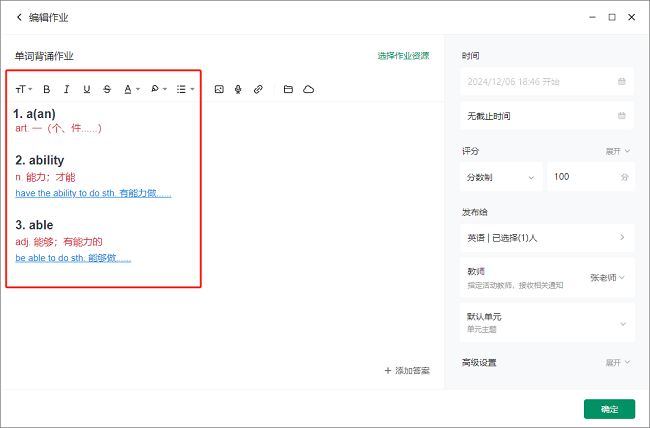Click the 无截止时间 deadline field
Image resolution: width=650 pixels, height=428 pixels.
[x=546, y=116]
